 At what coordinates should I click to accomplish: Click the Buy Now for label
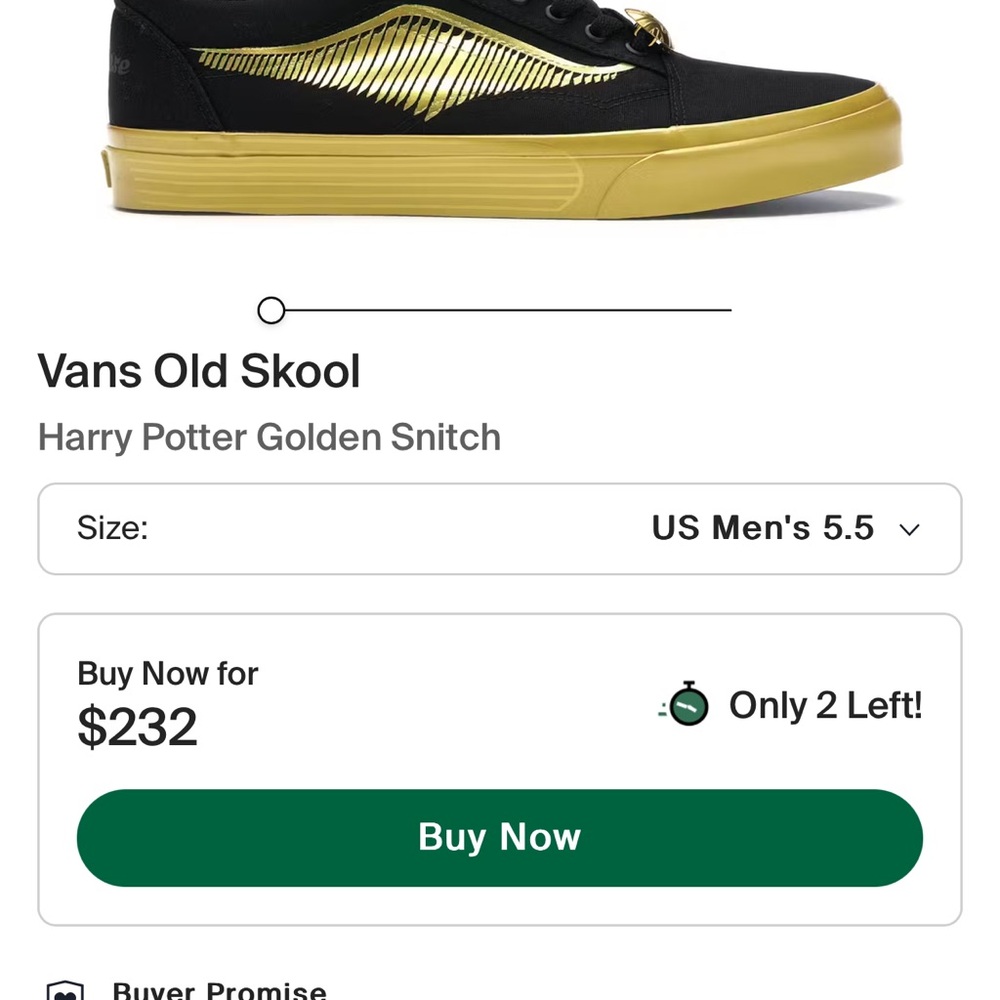[x=167, y=674]
